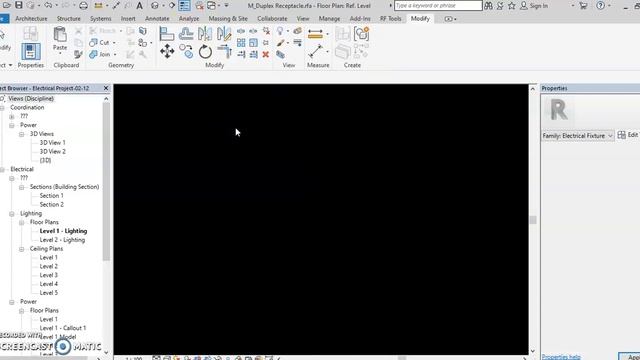Click the 'Type a keyword or phrase' search box
The image size is (640, 360).
pyautogui.click(x=438, y=6)
